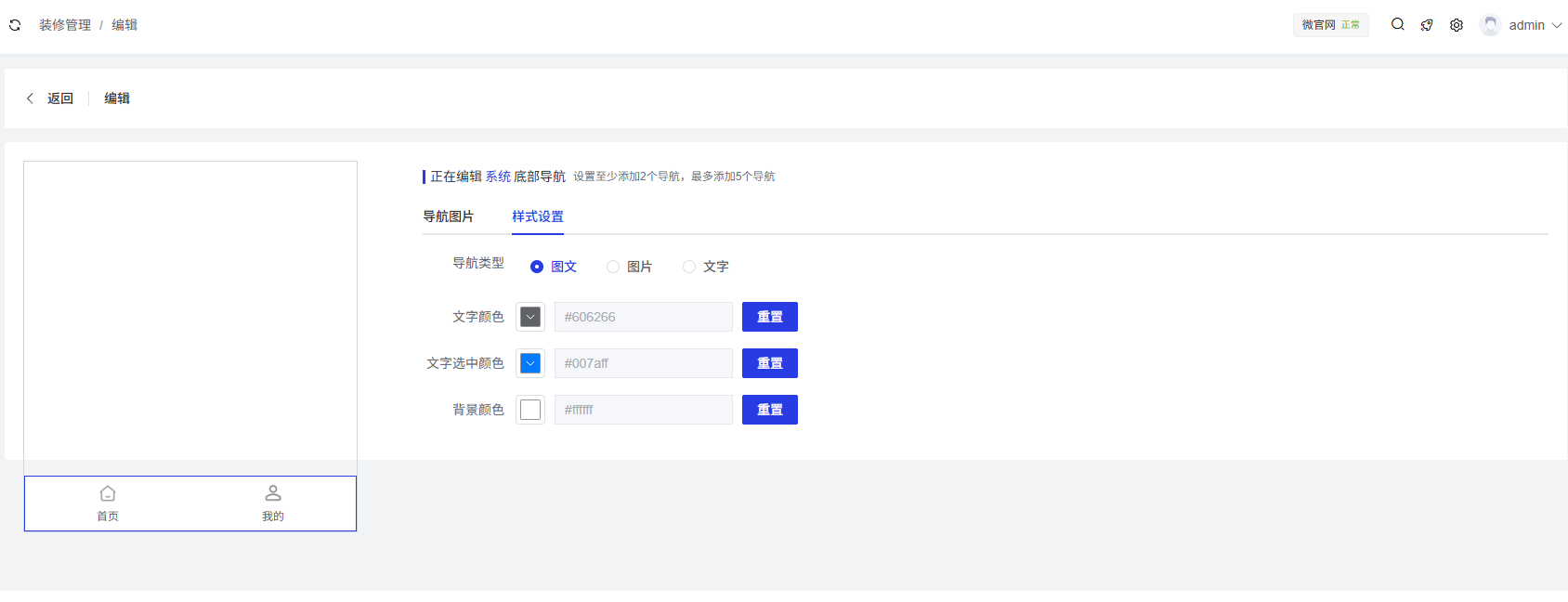Screen dimensions: 1568x602
Task: Click the white 背景颜色 swatch
Action: [530, 410]
